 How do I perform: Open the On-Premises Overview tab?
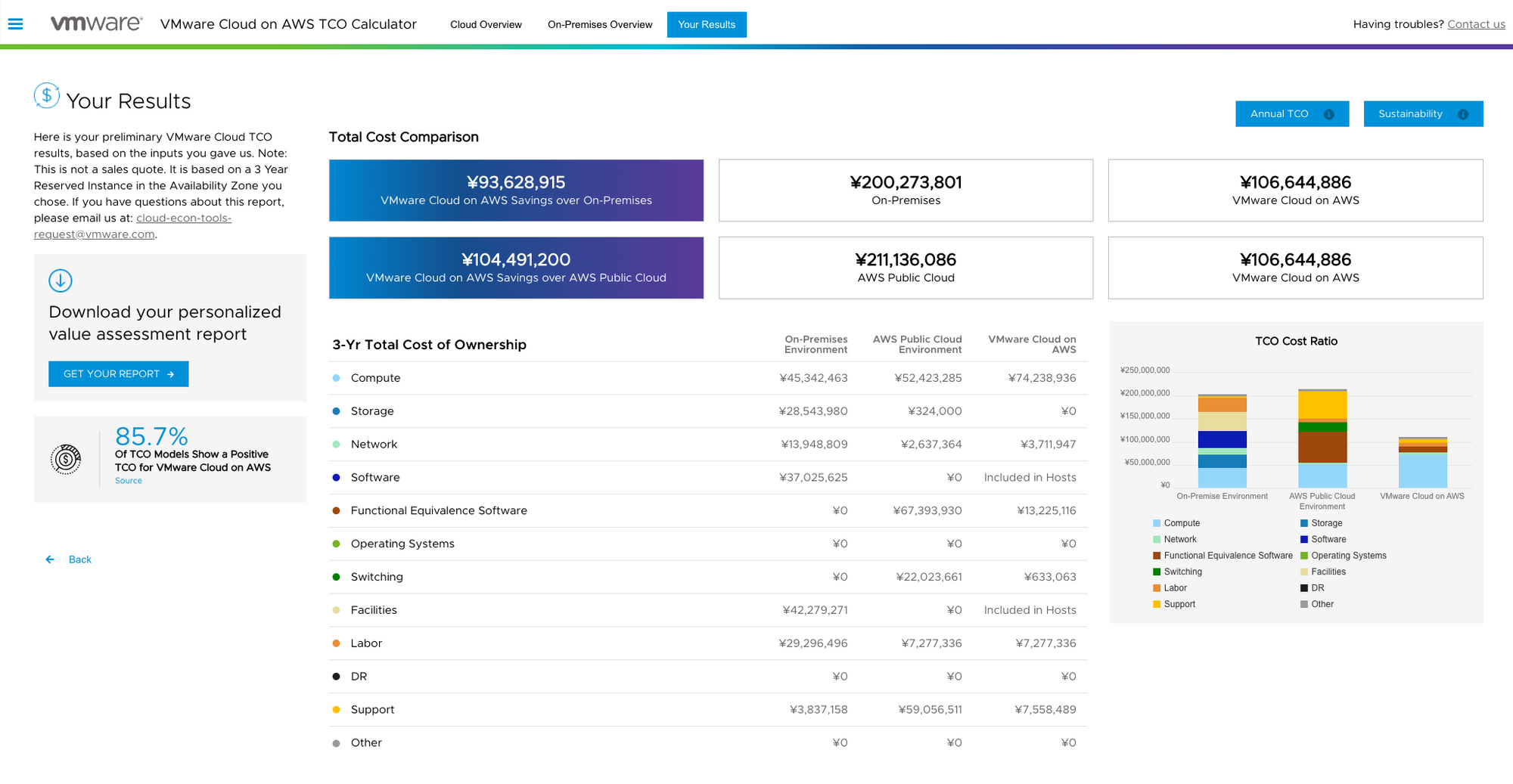(x=599, y=24)
